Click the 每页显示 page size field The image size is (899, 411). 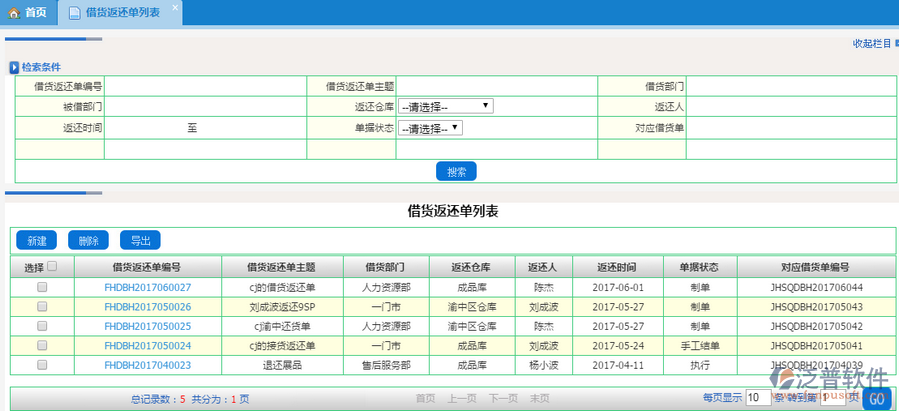[x=757, y=398]
